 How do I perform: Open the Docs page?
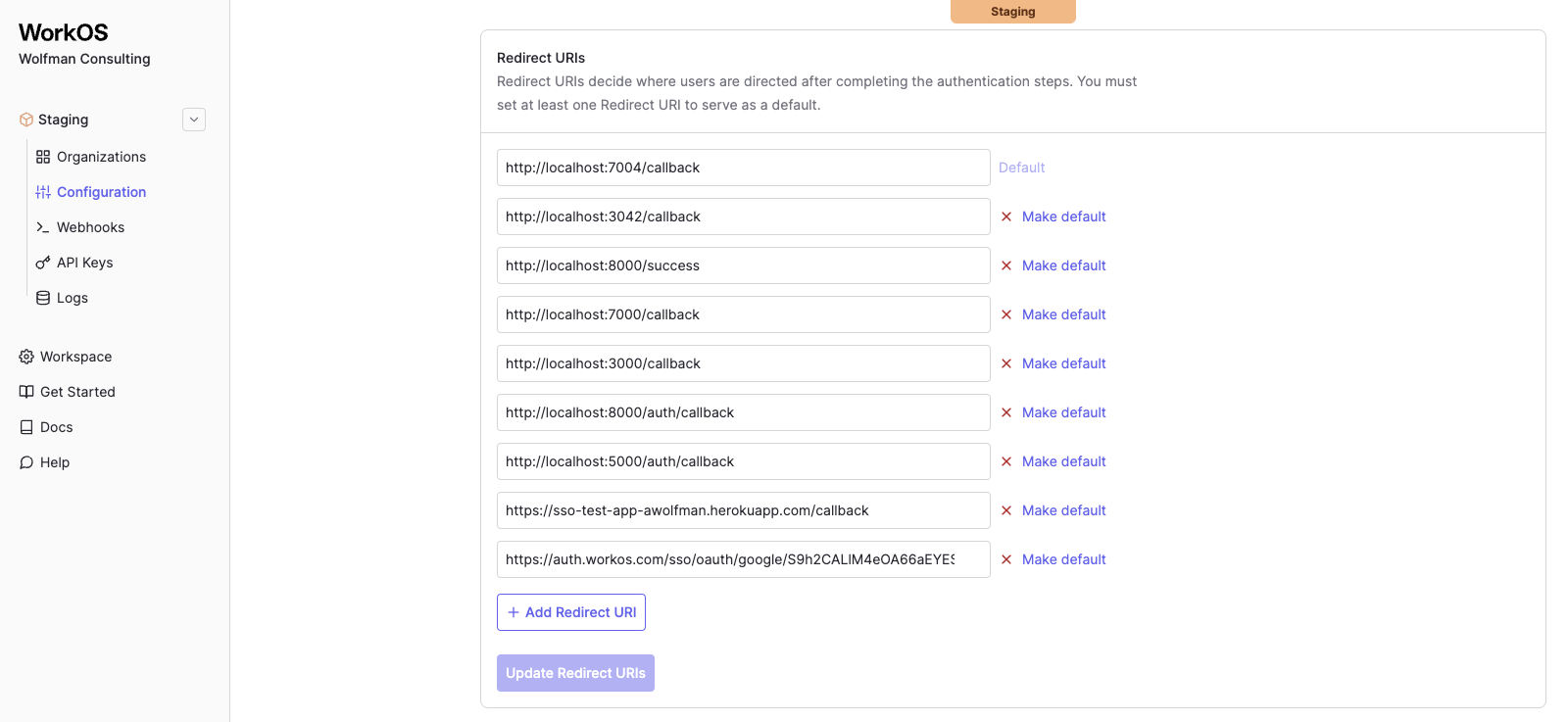56,427
